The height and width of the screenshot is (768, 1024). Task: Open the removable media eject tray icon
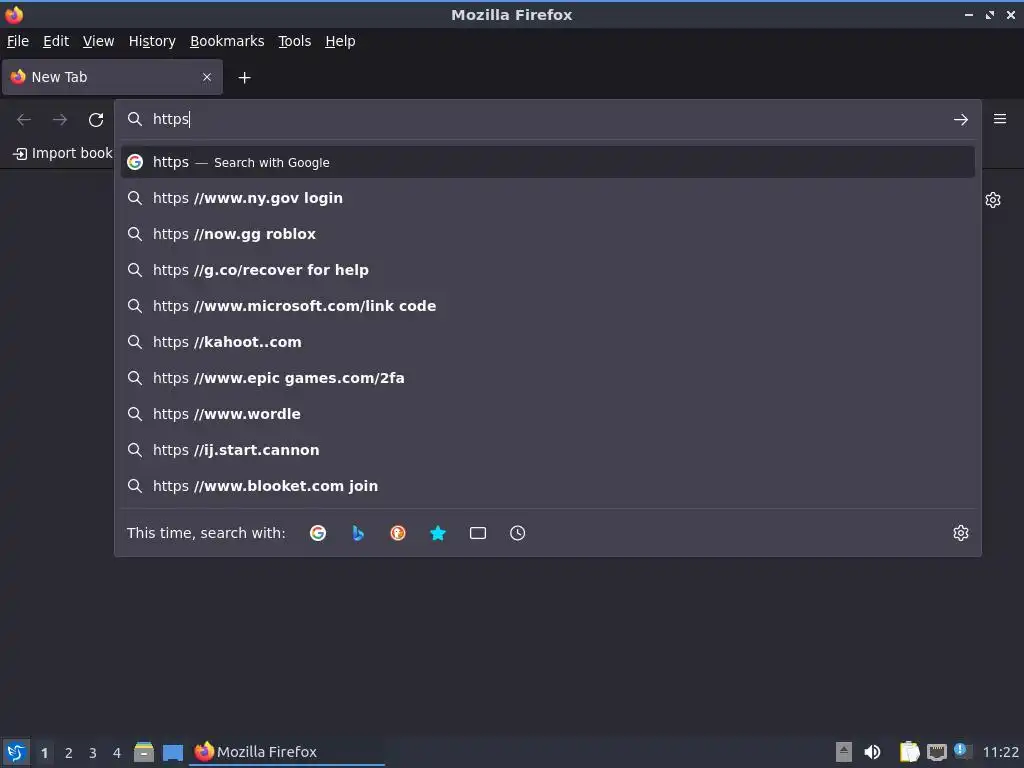click(x=844, y=752)
